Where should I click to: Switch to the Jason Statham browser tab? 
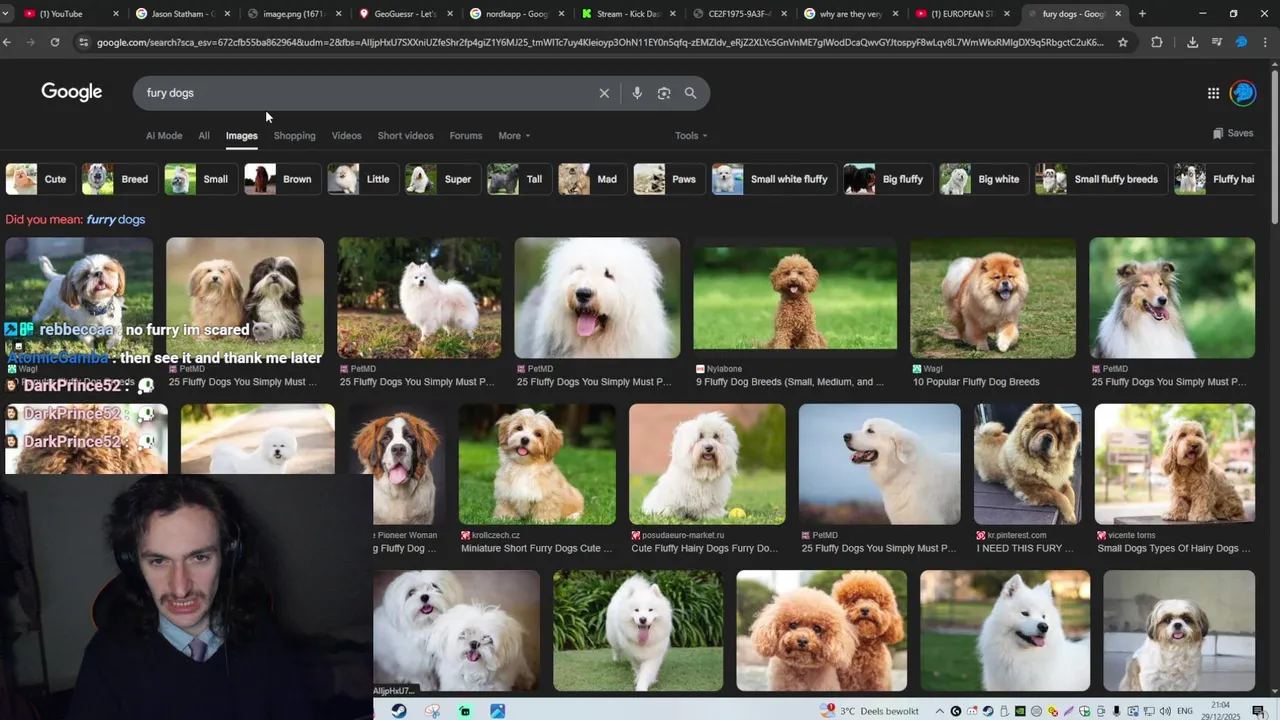[x=181, y=14]
